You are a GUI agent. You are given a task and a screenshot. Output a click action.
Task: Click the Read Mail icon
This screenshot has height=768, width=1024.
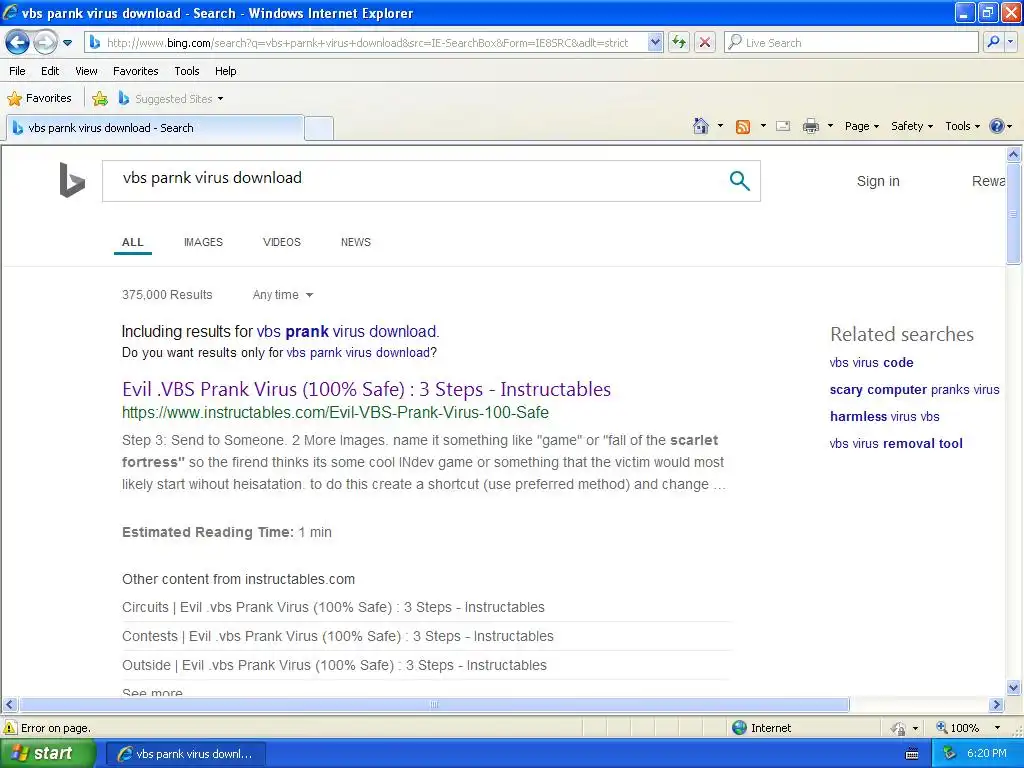pos(783,126)
